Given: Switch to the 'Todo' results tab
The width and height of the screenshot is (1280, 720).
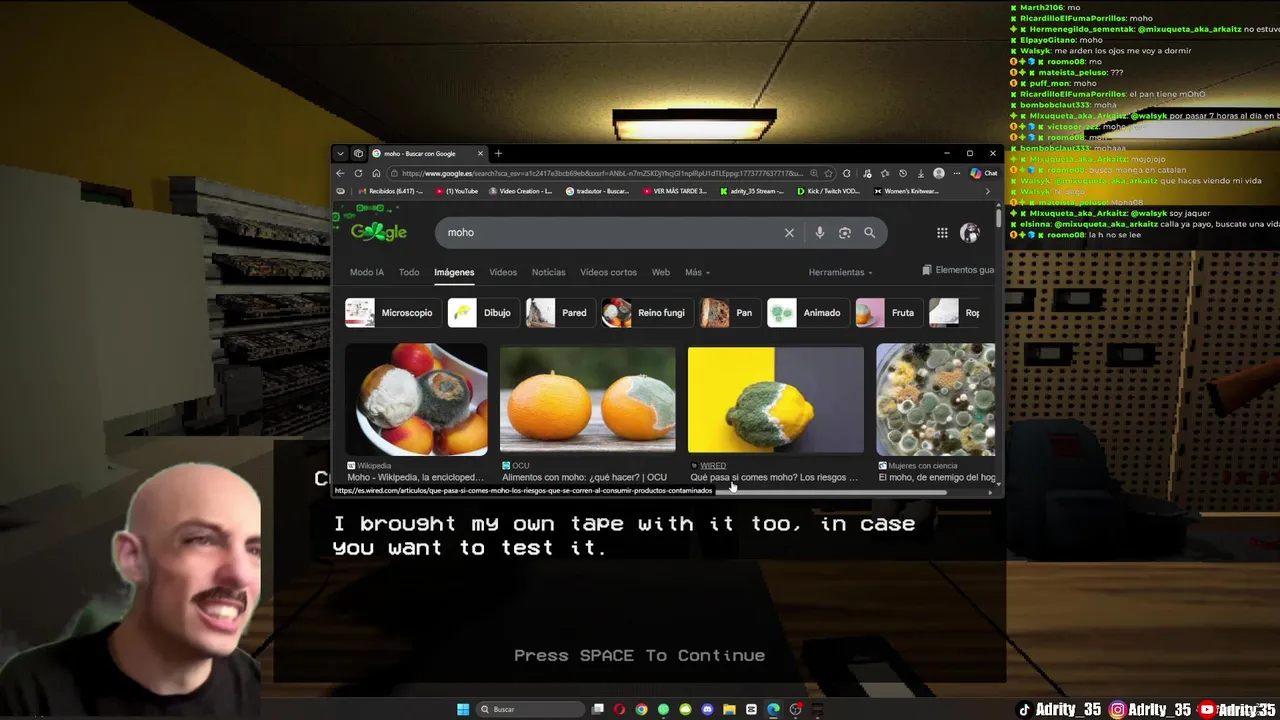Looking at the screenshot, I should tap(409, 272).
